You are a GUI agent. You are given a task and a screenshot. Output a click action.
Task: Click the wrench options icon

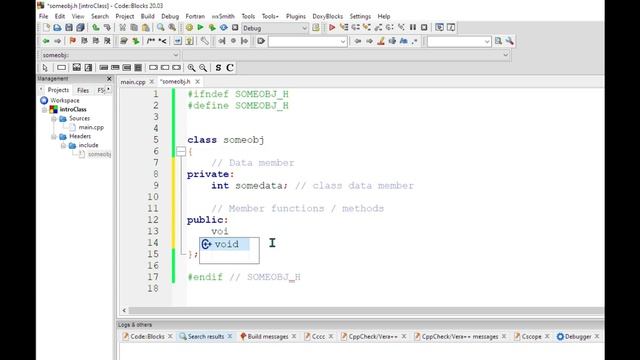point(509,41)
